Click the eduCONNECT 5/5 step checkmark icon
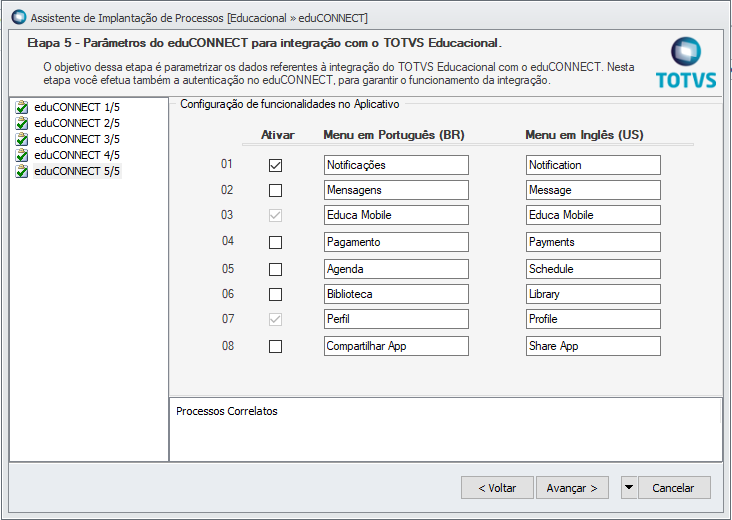732x520 pixels. 22,171
